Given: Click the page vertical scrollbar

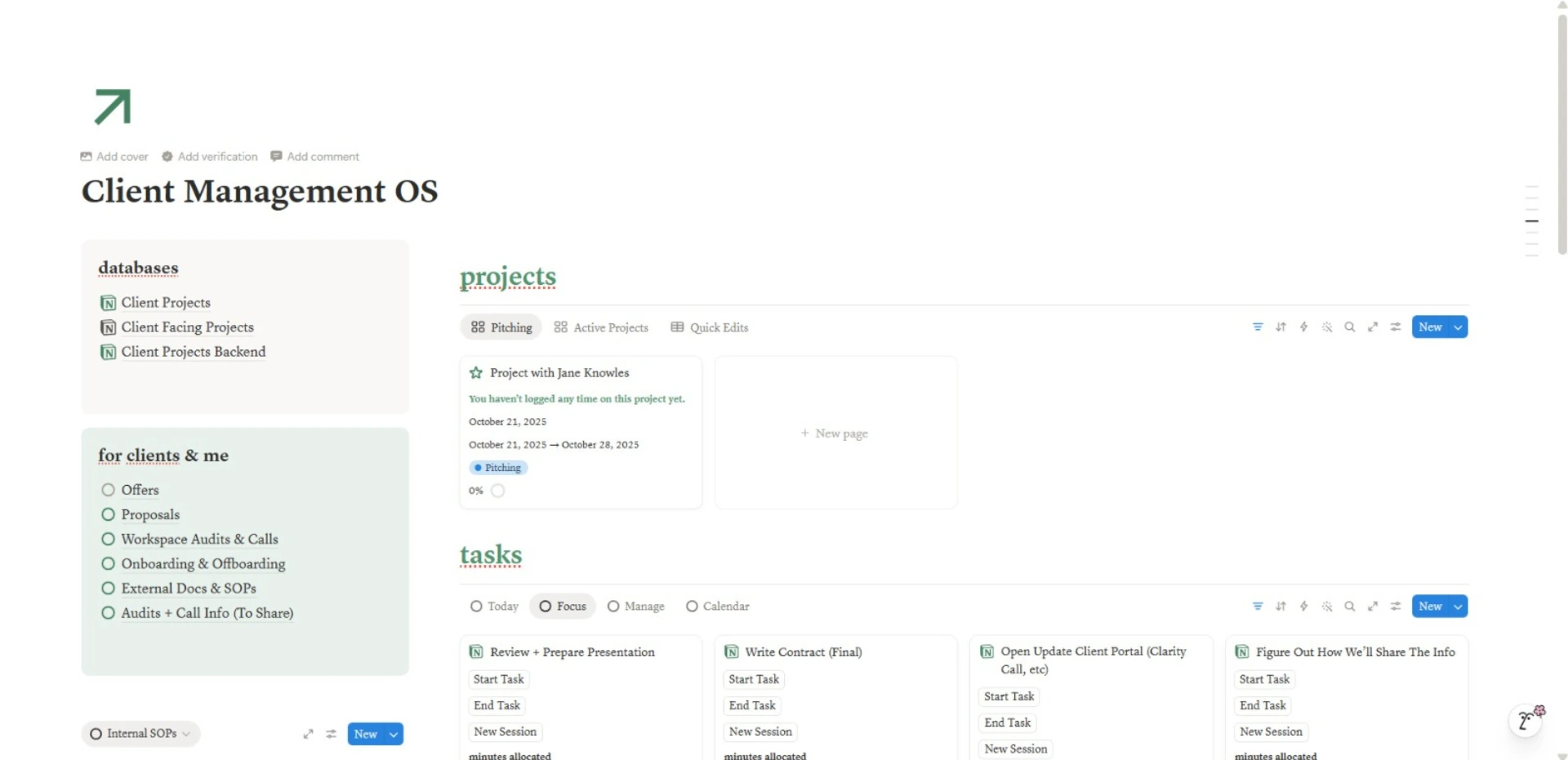Looking at the screenshot, I should click(1562, 135).
